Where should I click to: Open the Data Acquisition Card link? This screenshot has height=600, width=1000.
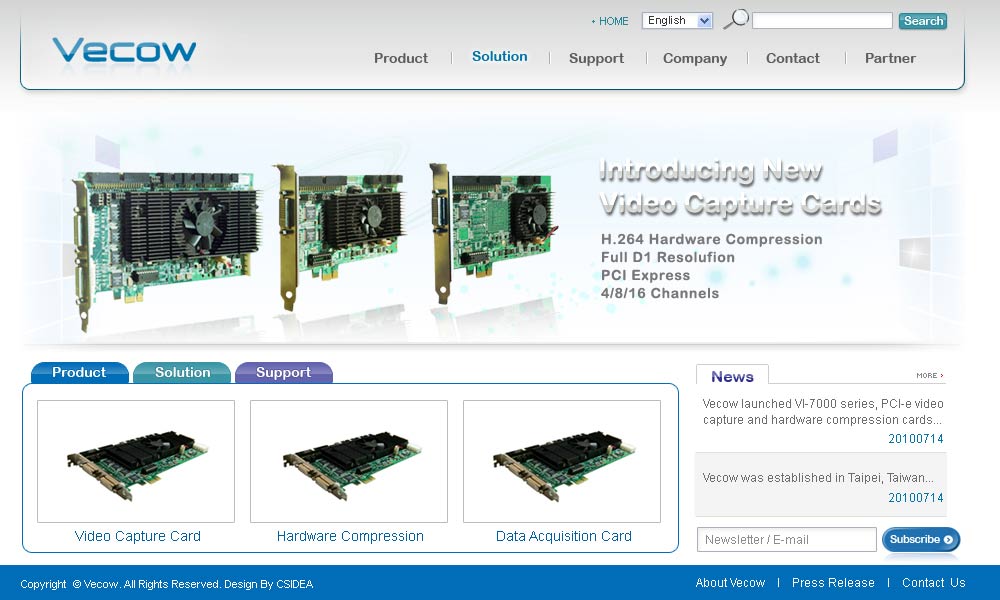point(563,536)
